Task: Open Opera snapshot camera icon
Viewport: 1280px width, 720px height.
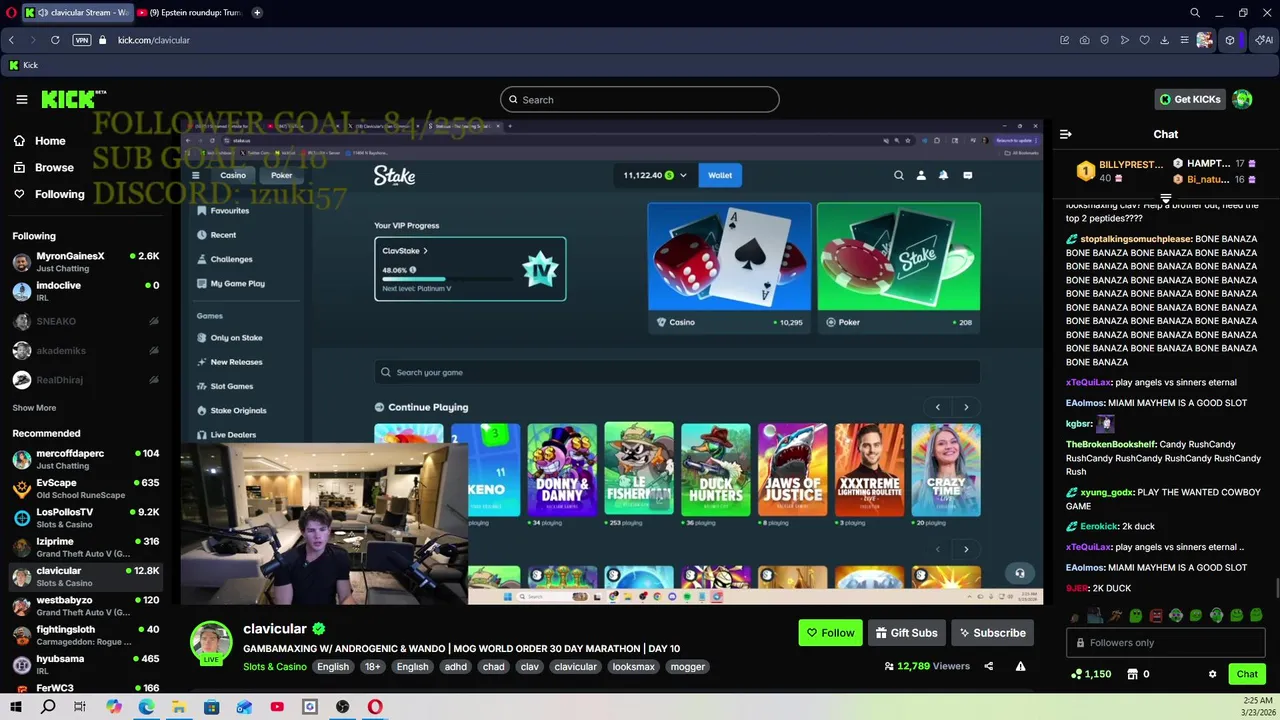Action: 1084,40
